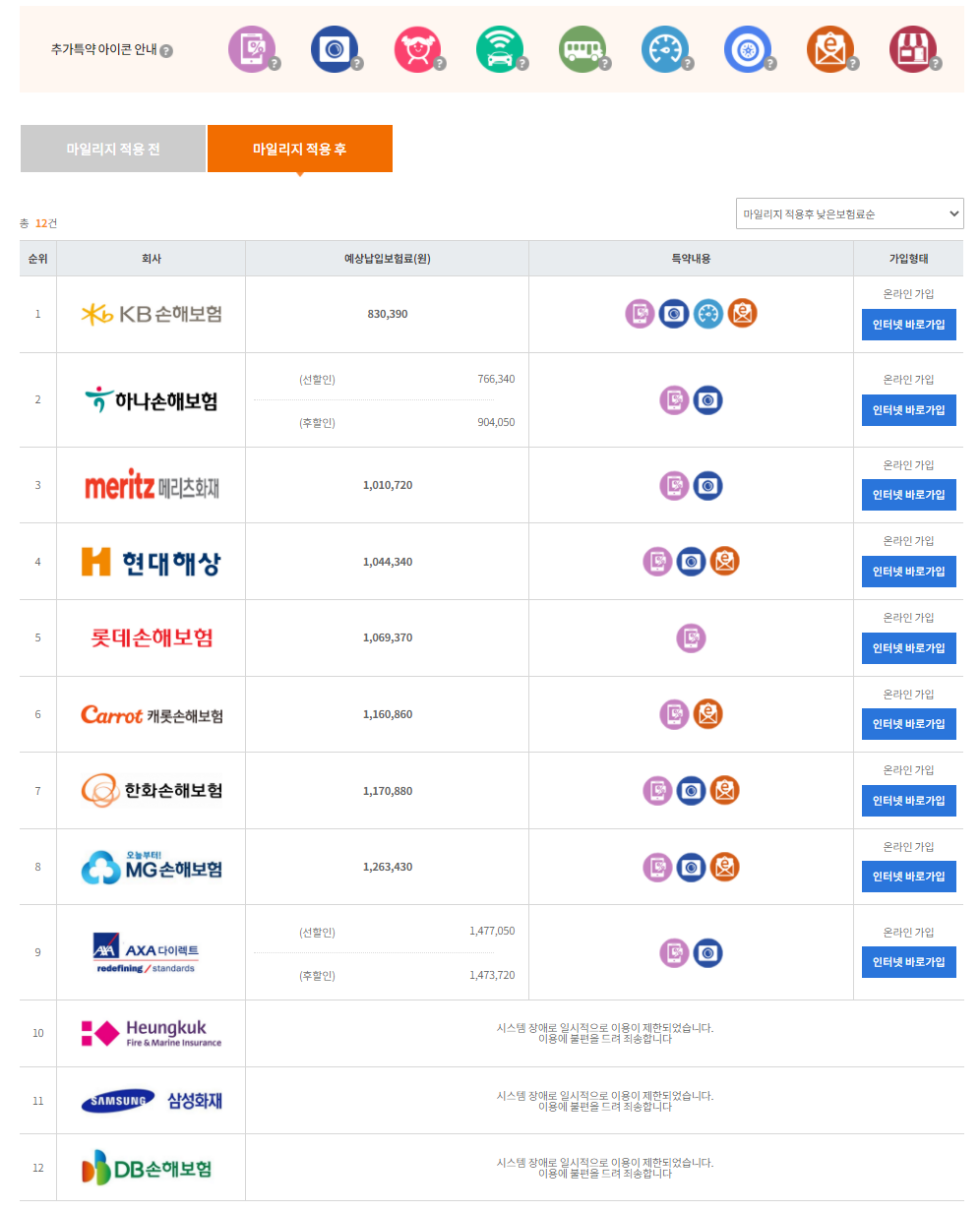
Task: Open the blue speedometer icon in the legend
Action: 665,48
